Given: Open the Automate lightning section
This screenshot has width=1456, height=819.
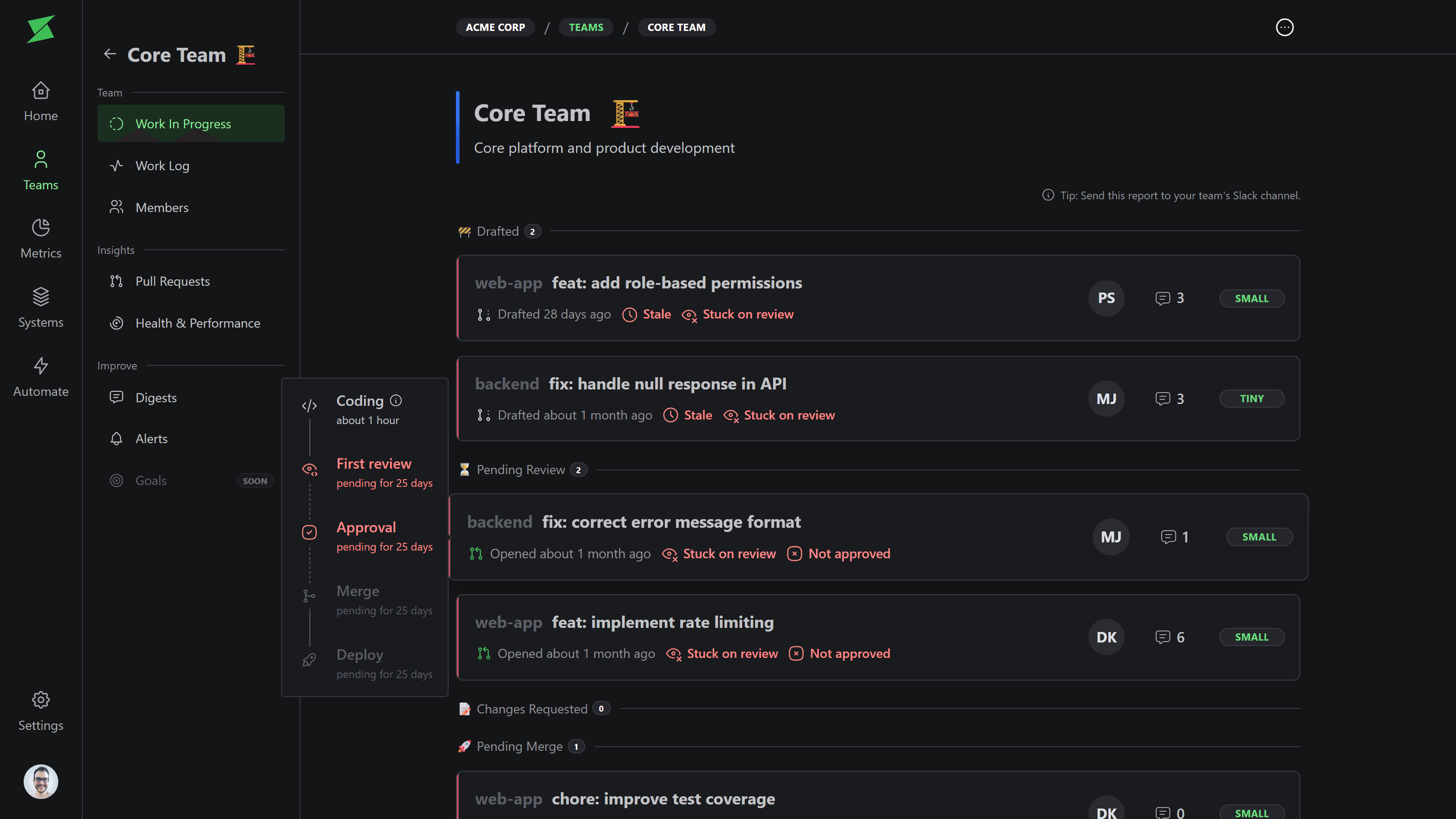Looking at the screenshot, I should 40,377.
